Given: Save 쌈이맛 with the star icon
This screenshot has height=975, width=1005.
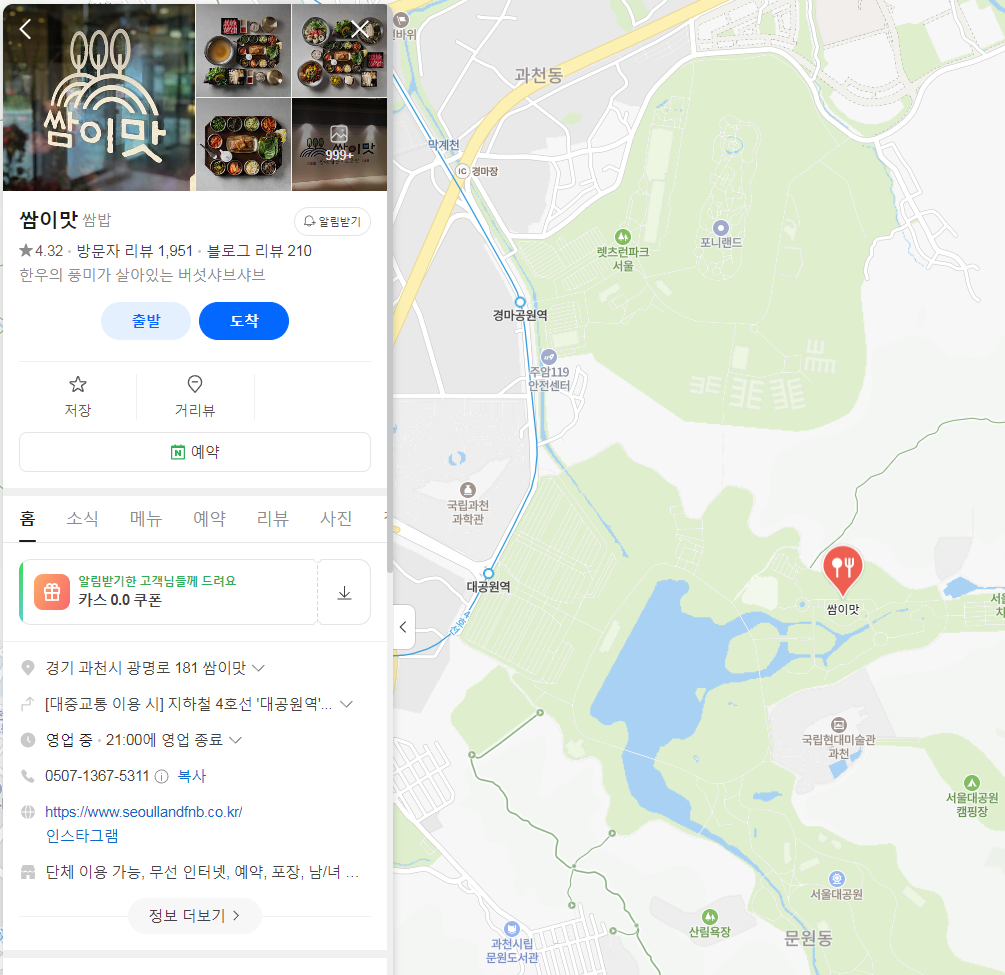Looking at the screenshot, I should (x=78, y=396).
